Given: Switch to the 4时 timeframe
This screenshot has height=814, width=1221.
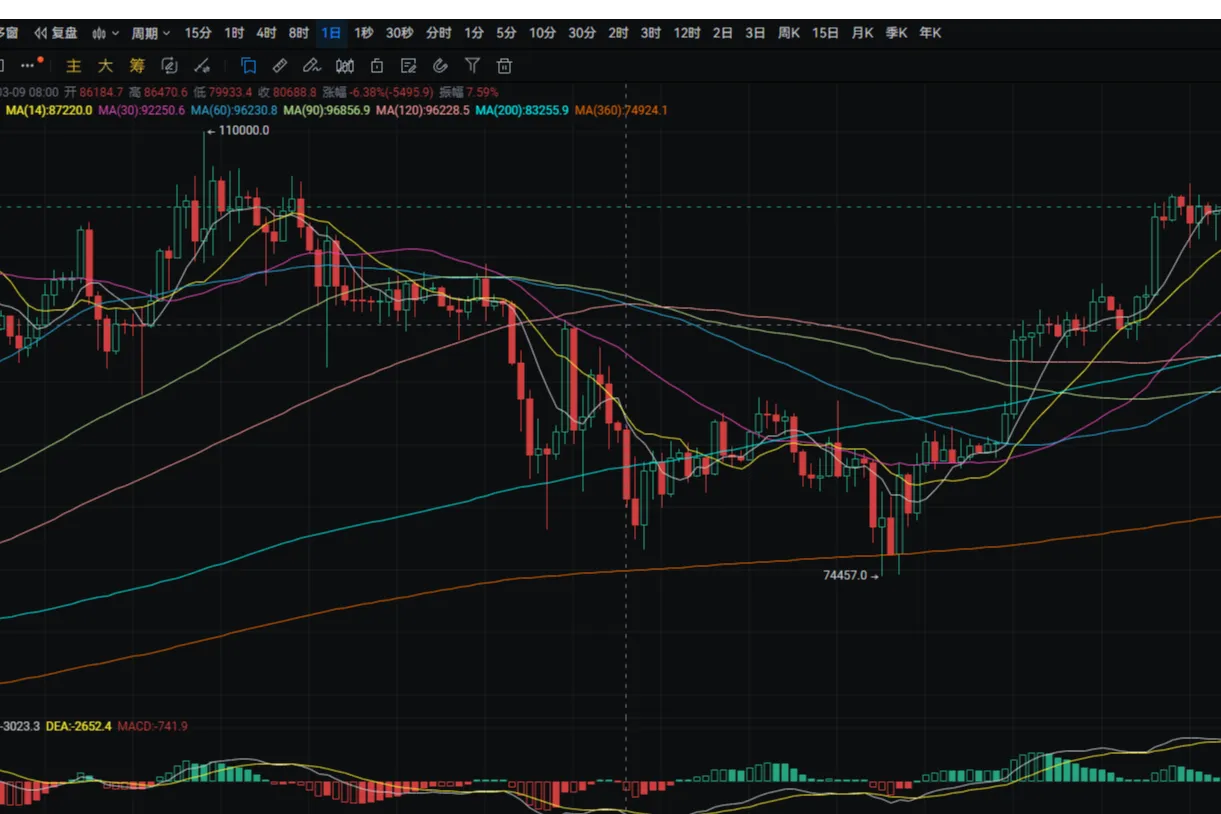Looking at the screenshot, I should tap(266, 33).
